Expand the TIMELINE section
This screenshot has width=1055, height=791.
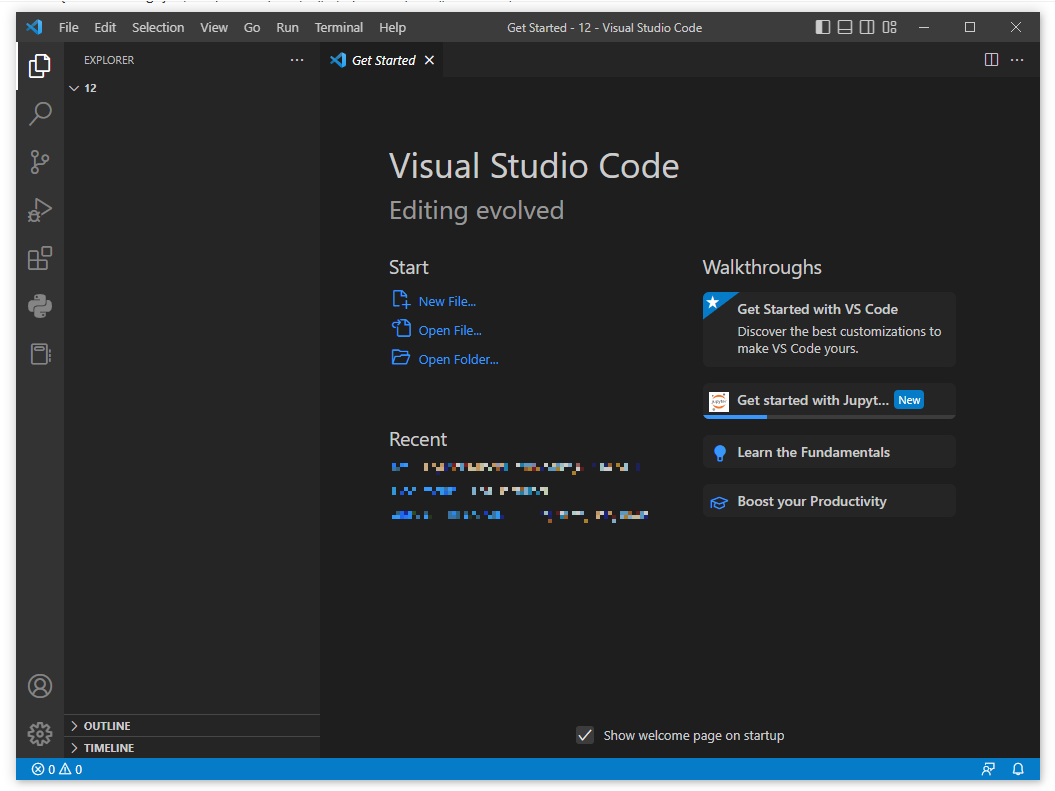point(192,748)
